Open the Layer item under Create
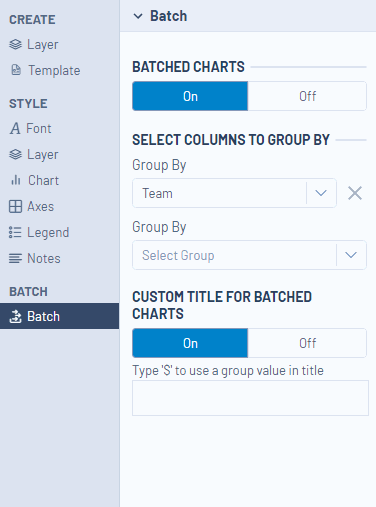The width and height of the screenshot is (376, 507). click(x=34, y=44)
